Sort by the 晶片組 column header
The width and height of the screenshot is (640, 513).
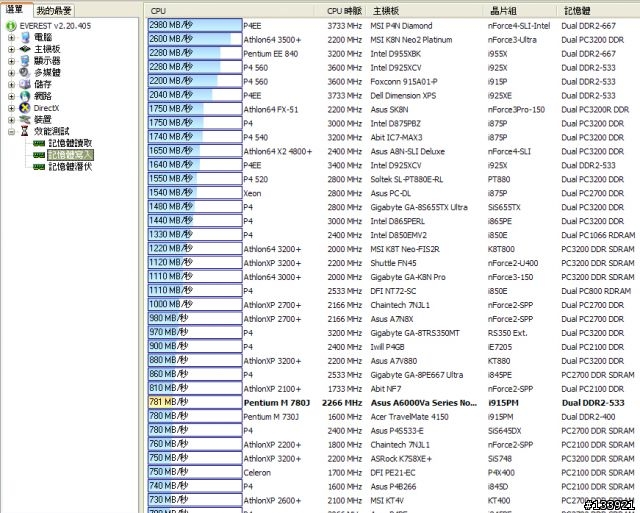pos(520,11)
